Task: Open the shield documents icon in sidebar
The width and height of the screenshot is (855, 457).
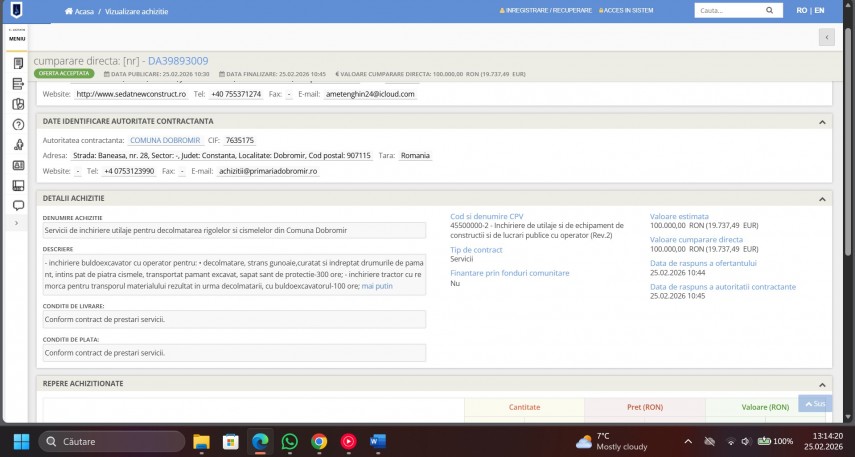Action: pos(18,104)
